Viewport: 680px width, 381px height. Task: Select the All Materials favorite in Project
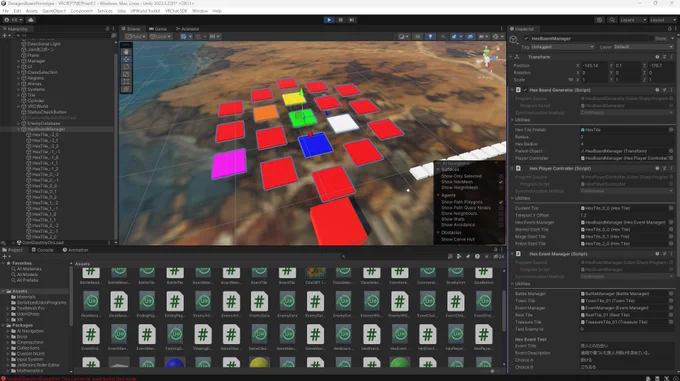(x=29, y=269)
